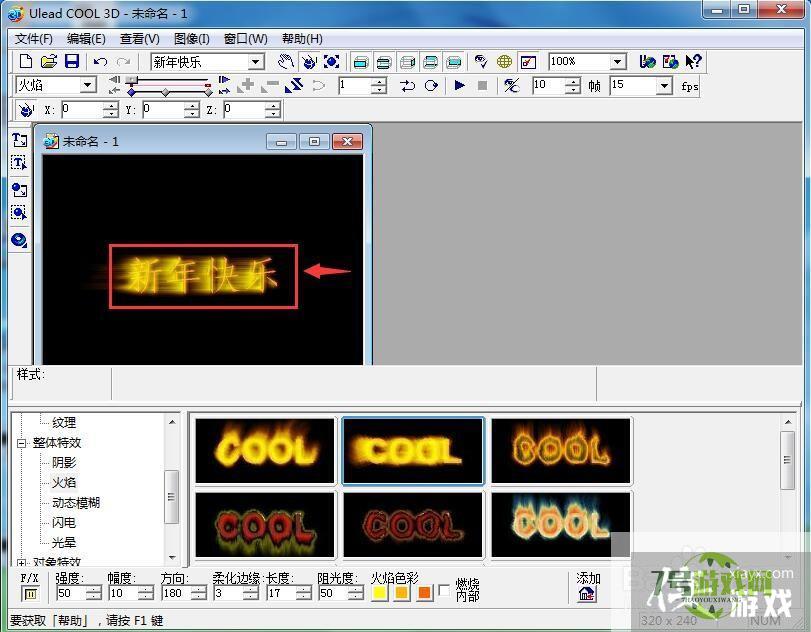Viewport: 811px width, 632px height.
Task: Toggle the second teal display mode button
Action: click(384, 62)
